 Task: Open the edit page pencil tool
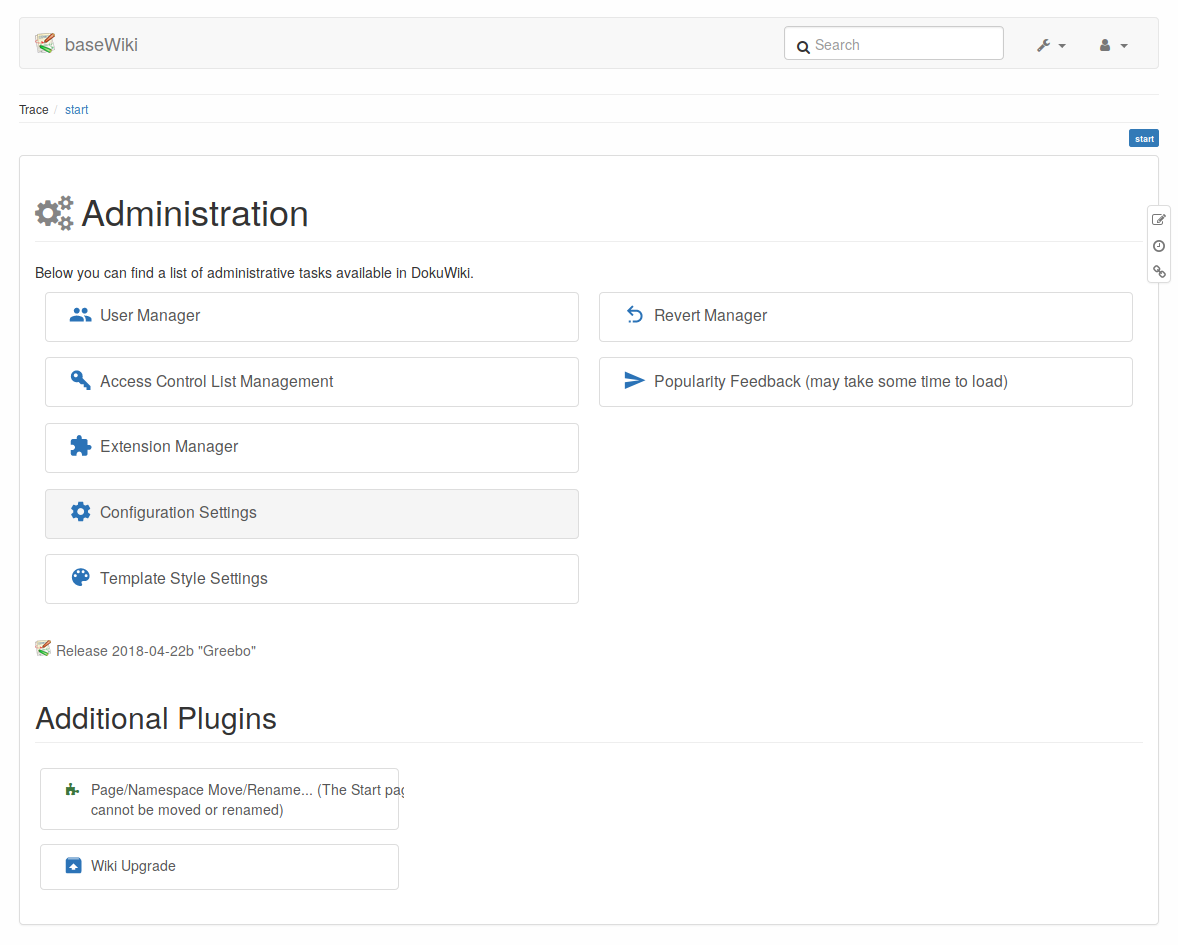1159,219
